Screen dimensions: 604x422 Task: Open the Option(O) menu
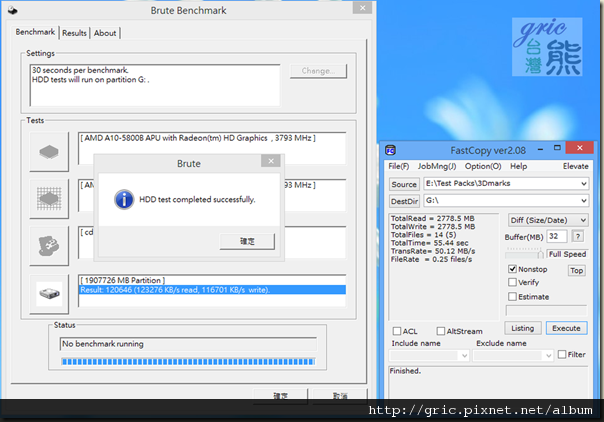click(483, 166)
